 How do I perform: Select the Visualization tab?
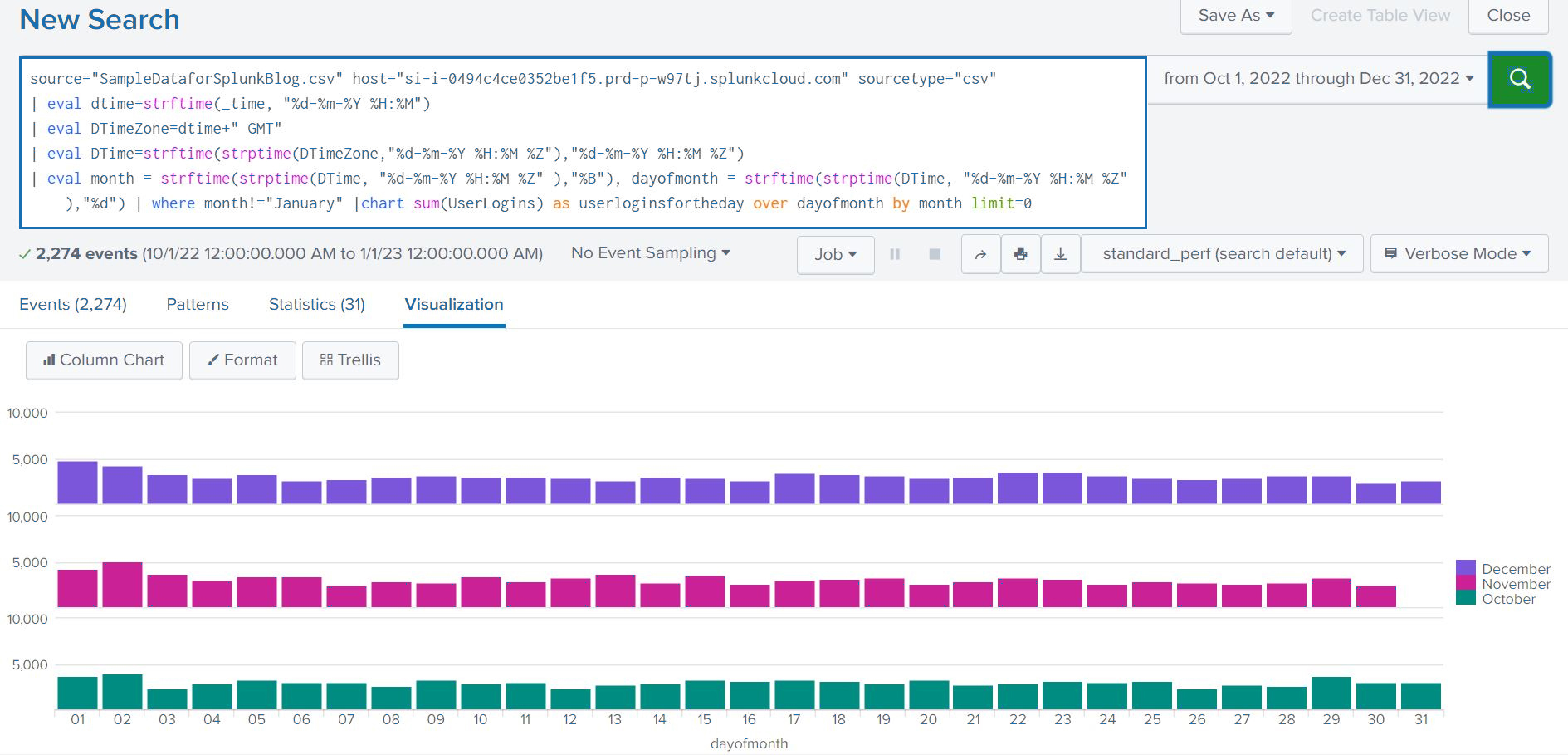click(x=454, y=305)
